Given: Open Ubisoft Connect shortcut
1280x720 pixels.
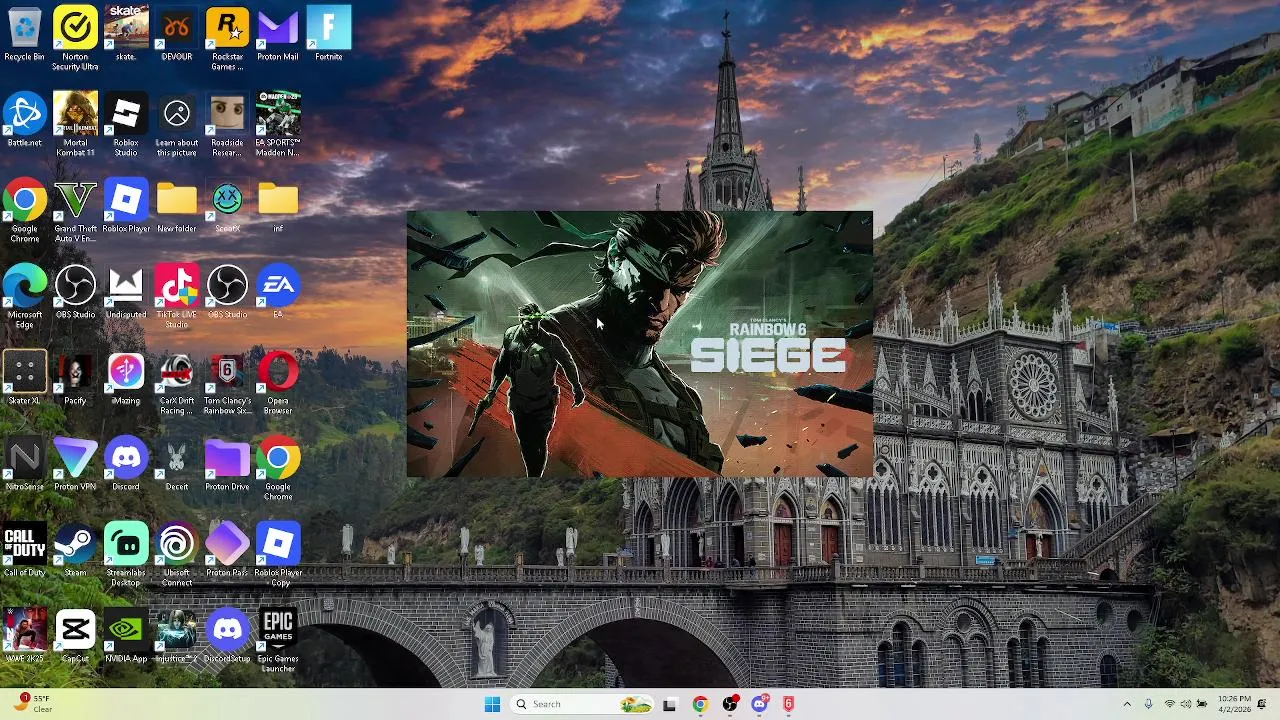Looking at the screenshot, I should [x=177, y=555].
